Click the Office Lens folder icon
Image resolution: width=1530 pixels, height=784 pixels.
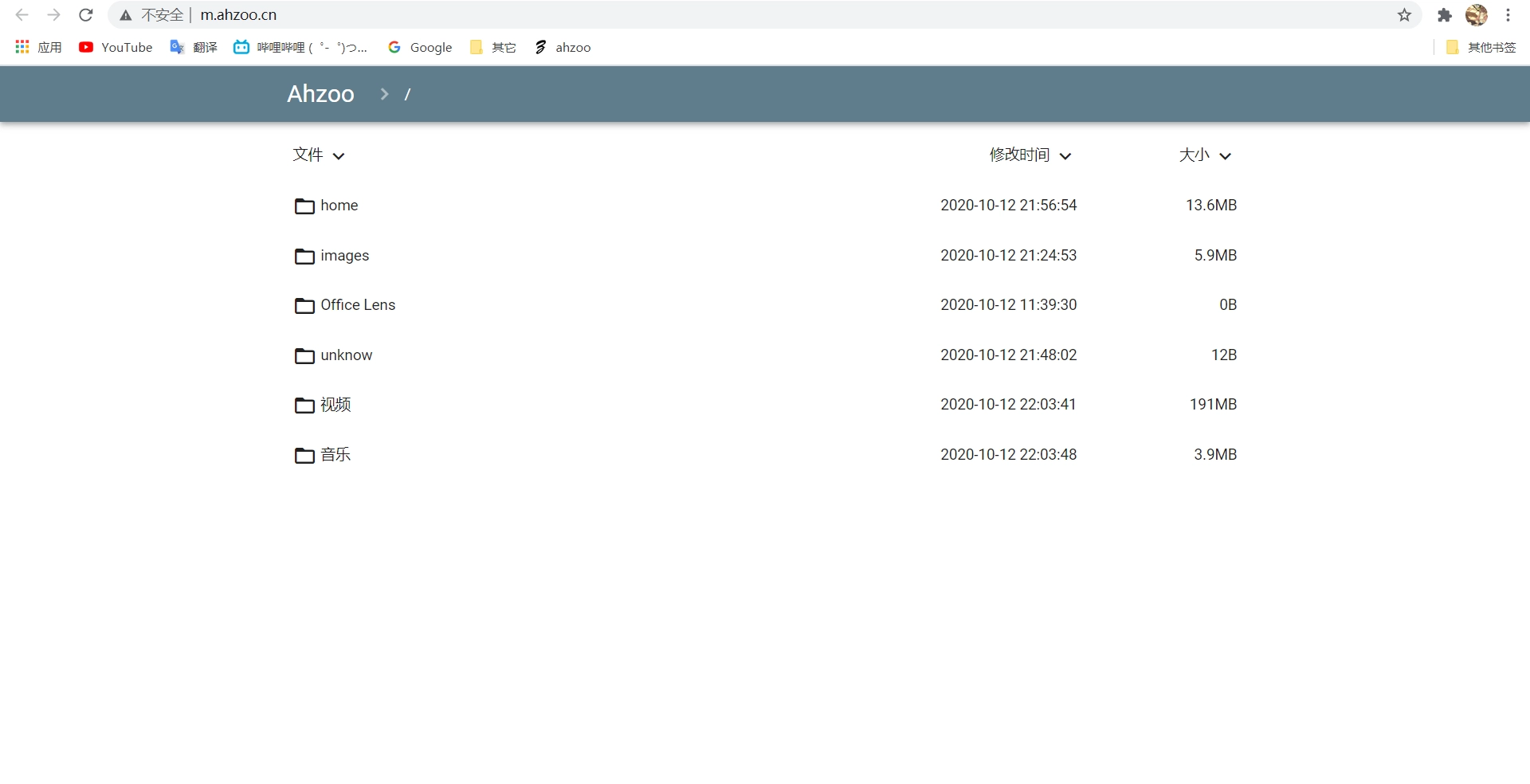[x=304, y=306]
